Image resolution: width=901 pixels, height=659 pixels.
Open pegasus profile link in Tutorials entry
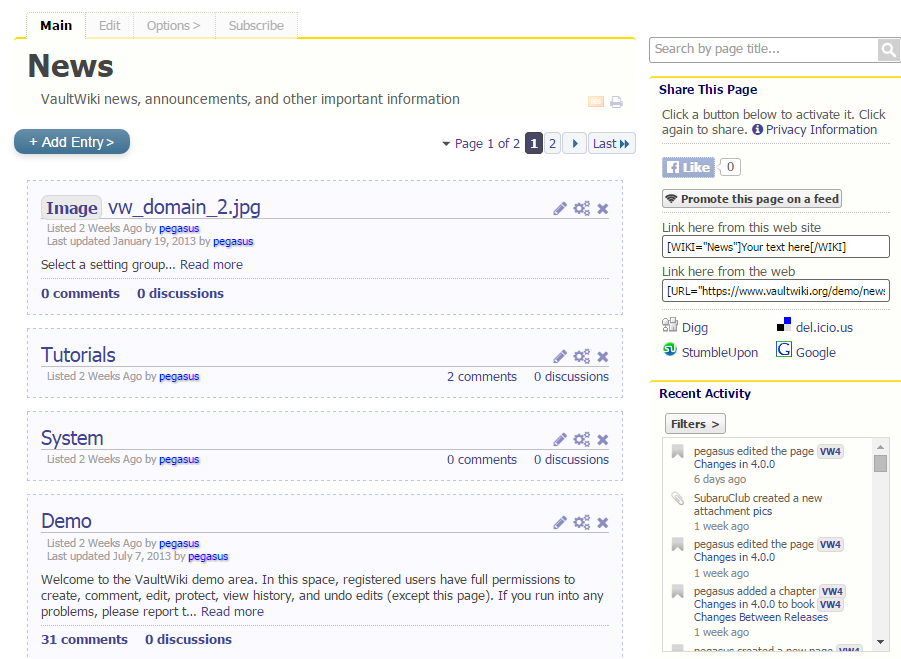(x=179, y=376)
